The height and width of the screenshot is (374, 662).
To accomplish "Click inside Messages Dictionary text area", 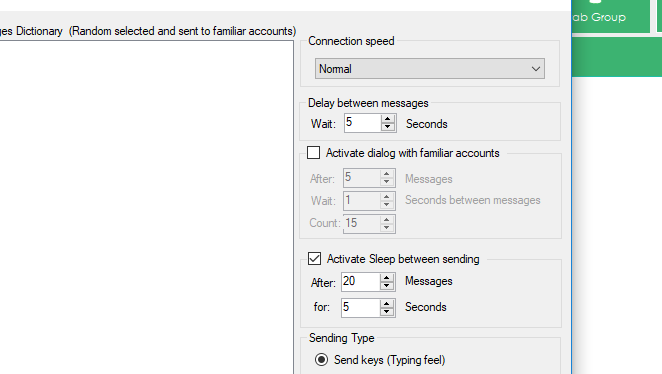I will click(146, 207).
